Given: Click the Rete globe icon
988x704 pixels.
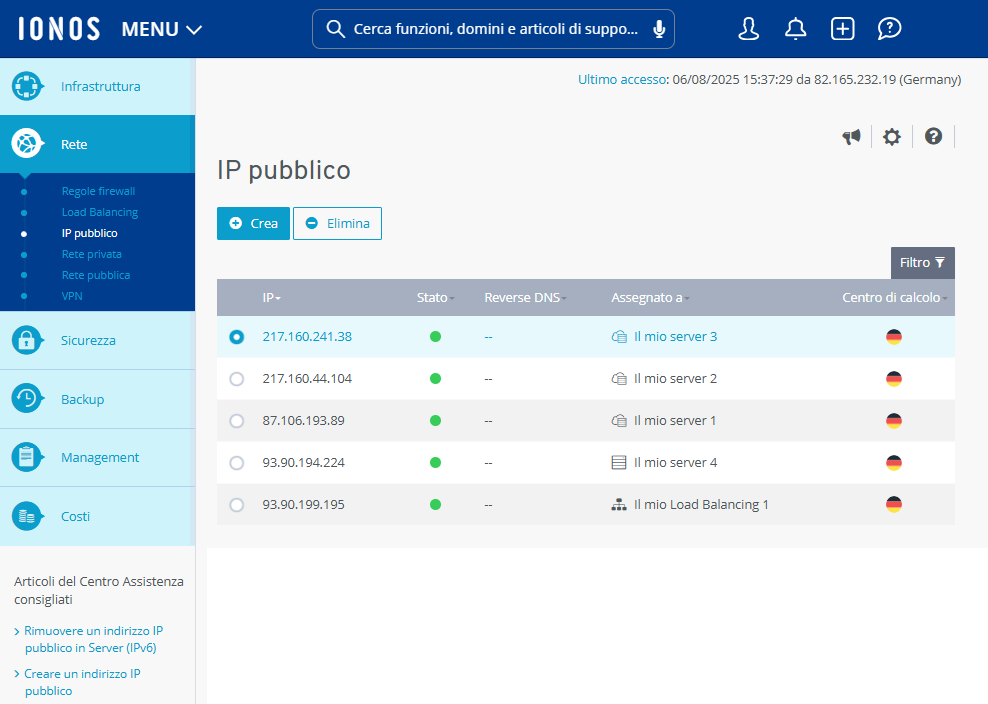Looking at the screenshot, I should point(27,144).
